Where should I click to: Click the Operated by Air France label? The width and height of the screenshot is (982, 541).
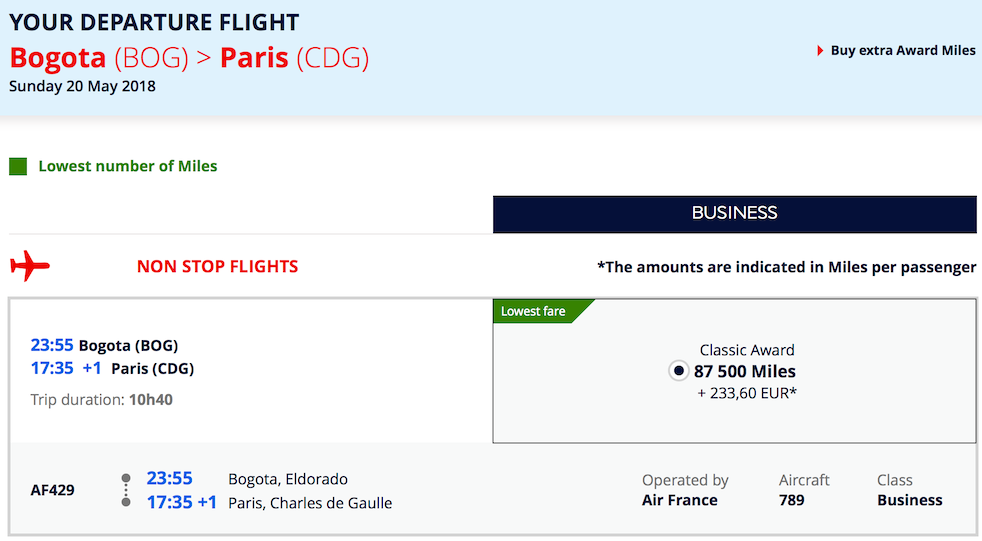685,490
